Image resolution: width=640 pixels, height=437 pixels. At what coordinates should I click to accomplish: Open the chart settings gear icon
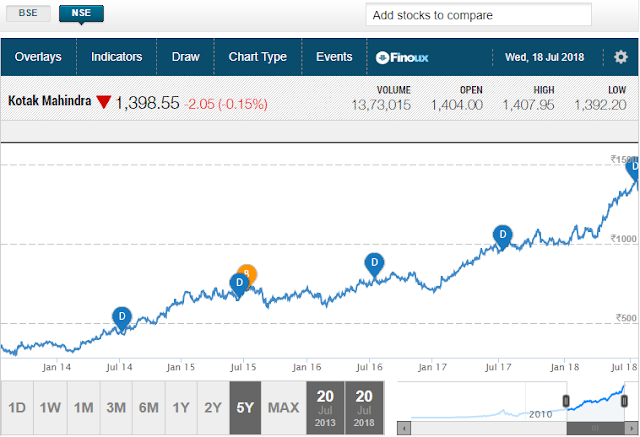point(620,57)
